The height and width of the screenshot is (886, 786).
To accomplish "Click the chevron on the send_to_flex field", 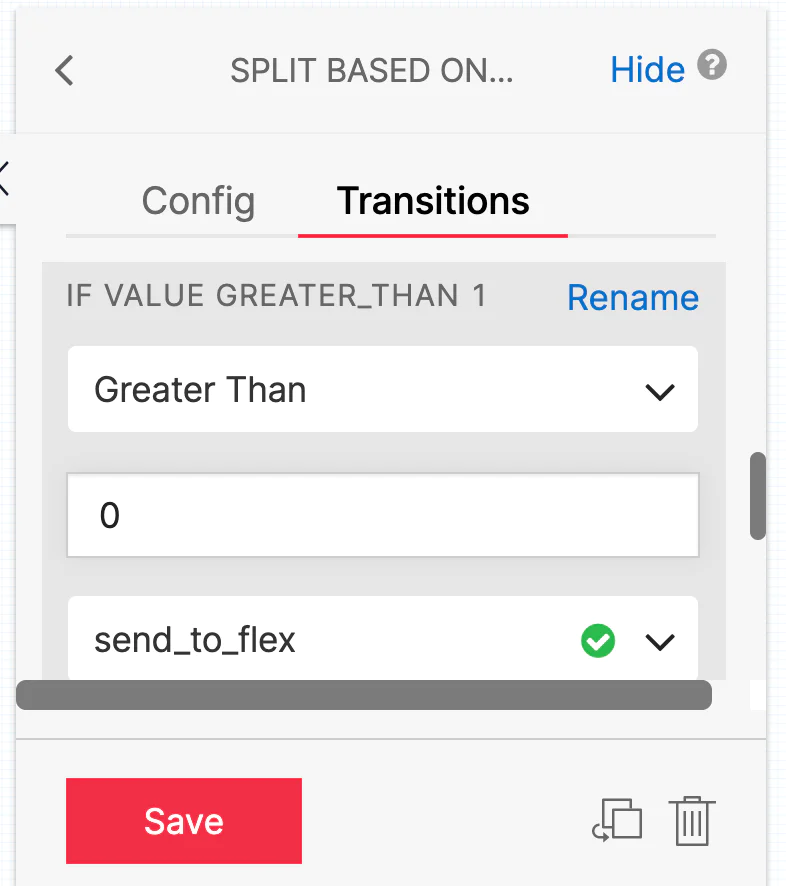I will click(660, 642).
